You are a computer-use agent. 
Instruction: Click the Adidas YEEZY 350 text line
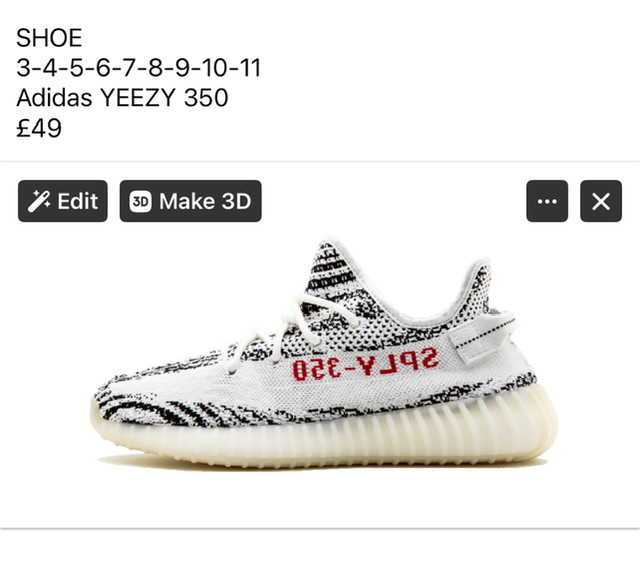pyautogui.click(x=122, y=98)
